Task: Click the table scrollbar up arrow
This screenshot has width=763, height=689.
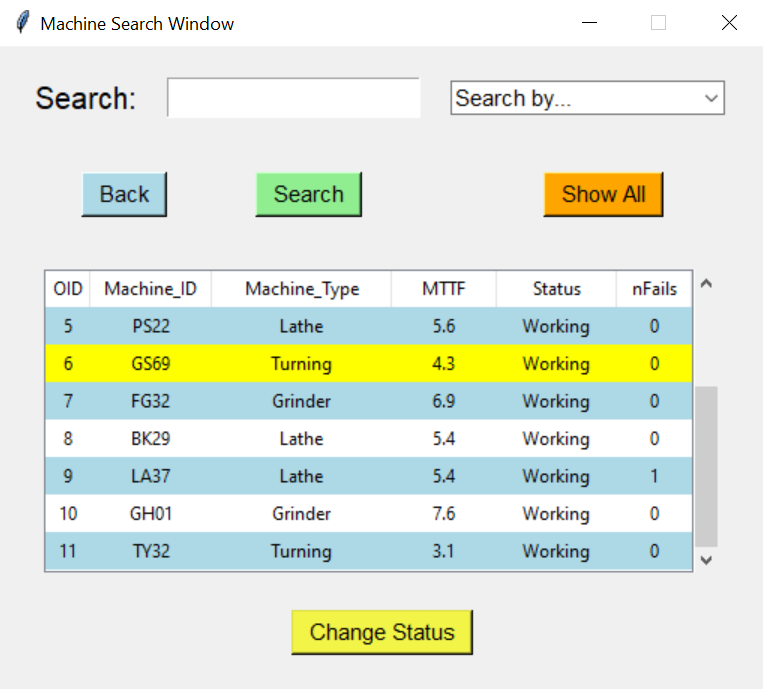Action: pos(706,283)
